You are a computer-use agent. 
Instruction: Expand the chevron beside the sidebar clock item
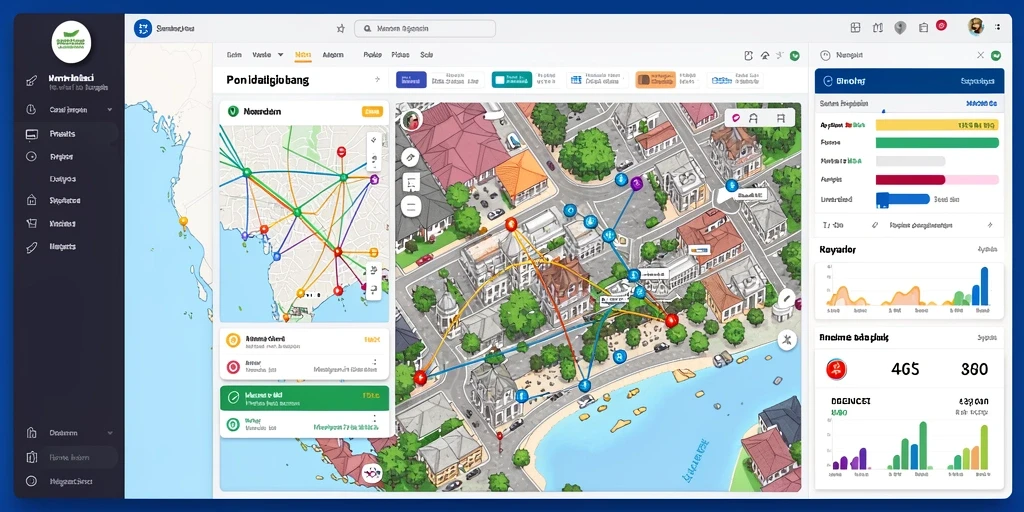pos(109,110)
